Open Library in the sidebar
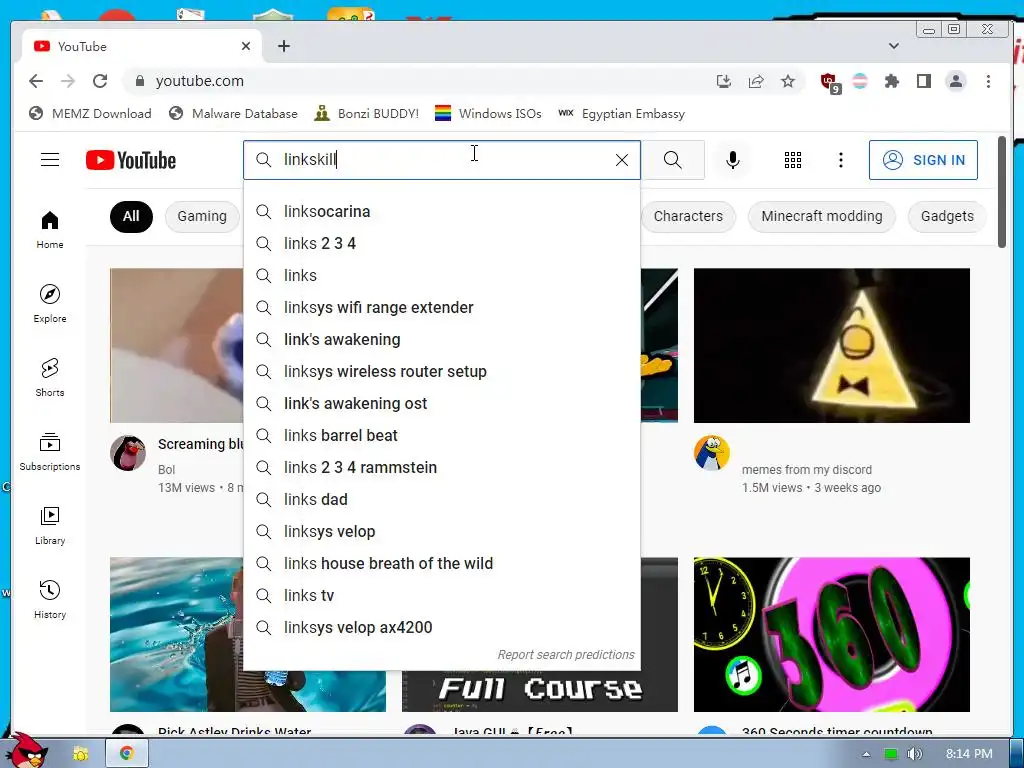 [50, 526]
